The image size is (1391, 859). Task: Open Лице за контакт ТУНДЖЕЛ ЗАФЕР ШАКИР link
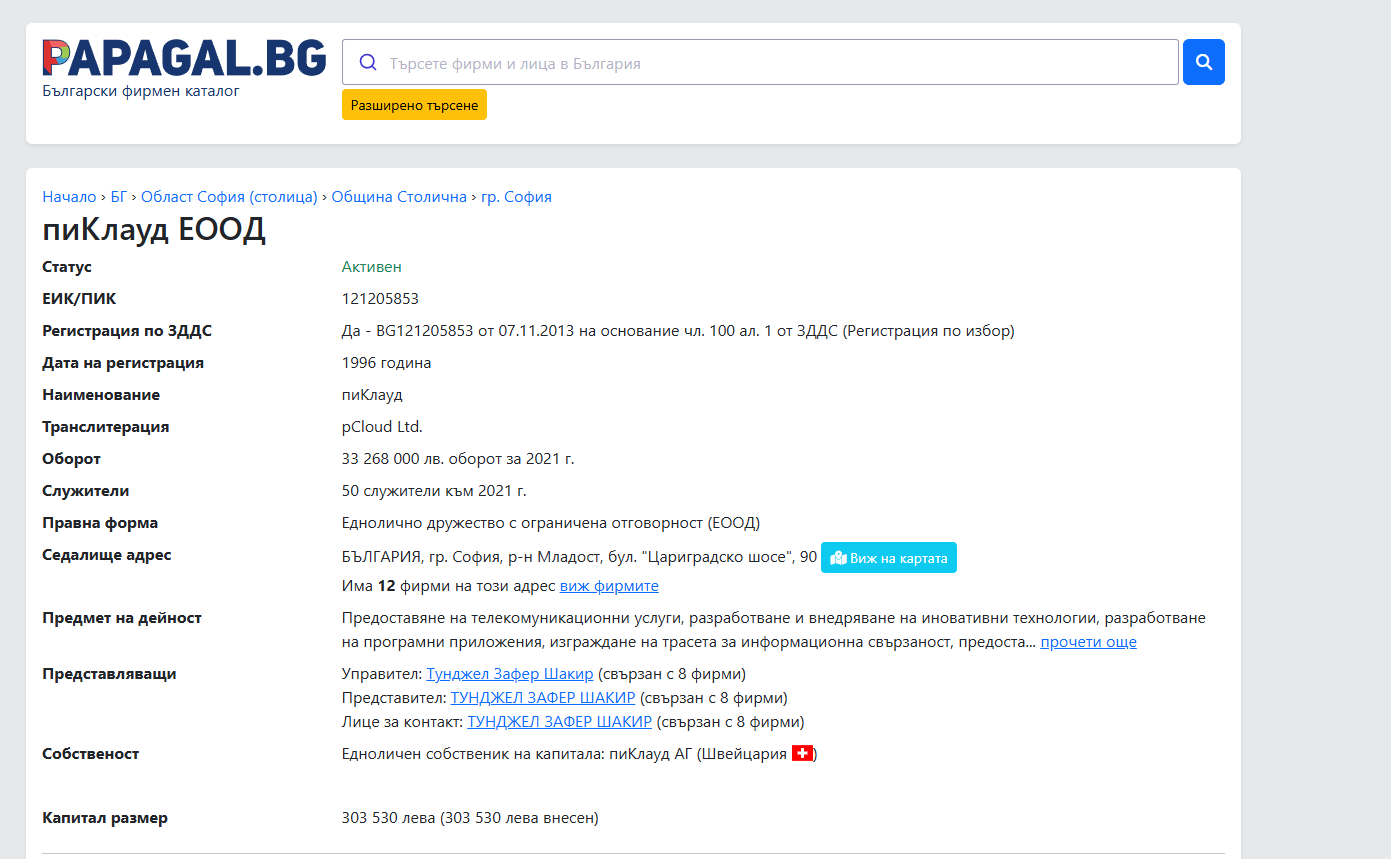coord(560,722)
